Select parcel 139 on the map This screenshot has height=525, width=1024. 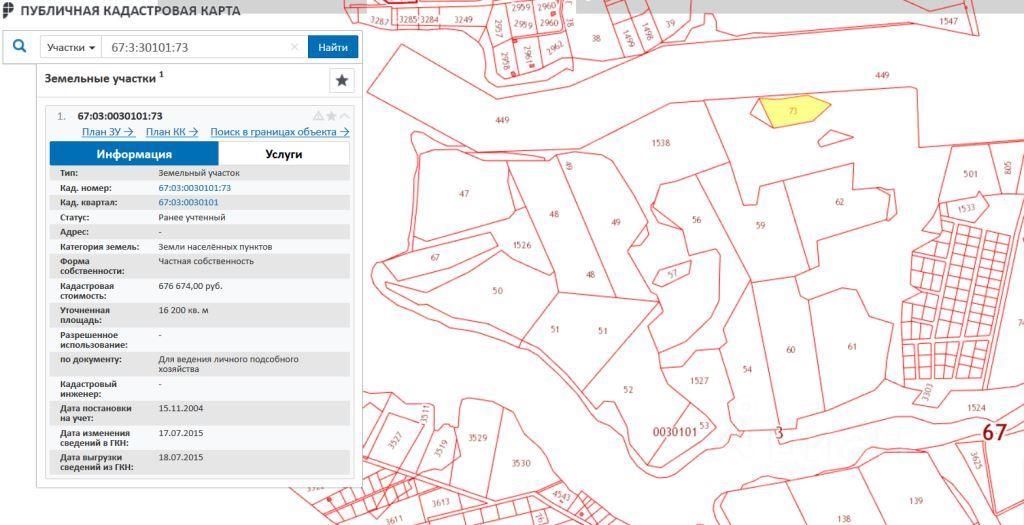pos(916,501)
